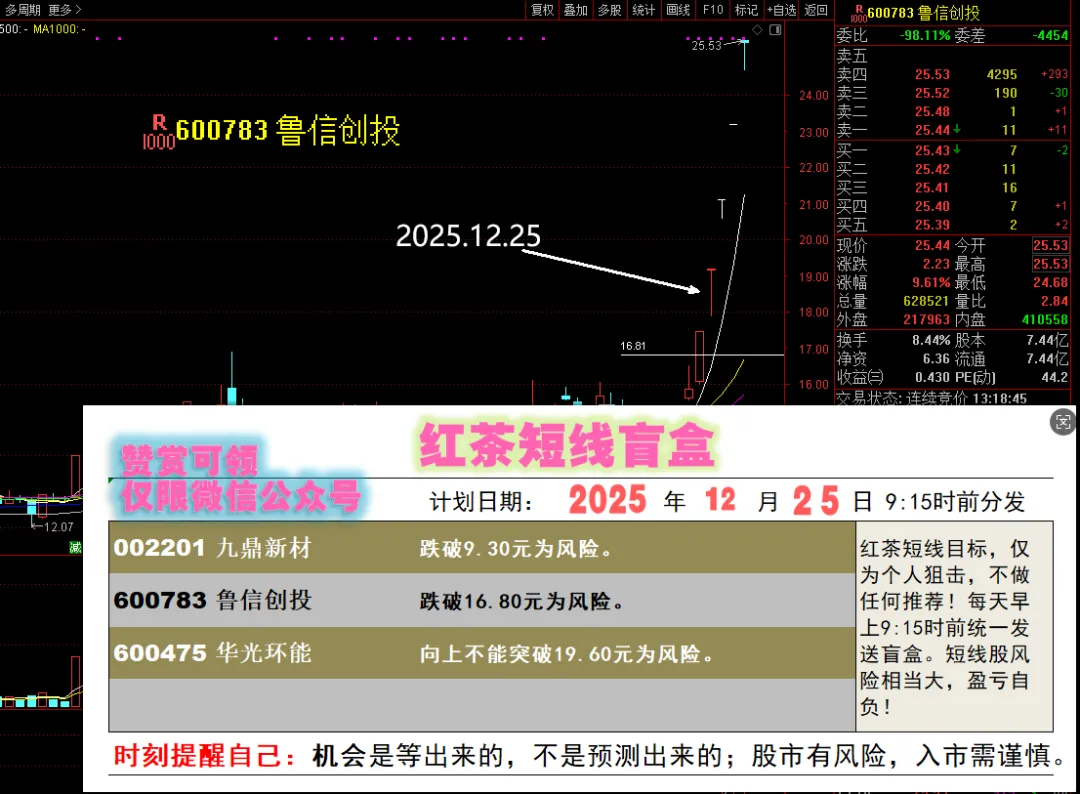1080x794 pixels.
Task: Click the 净资 value 6.36
Action: coord(936,359)
